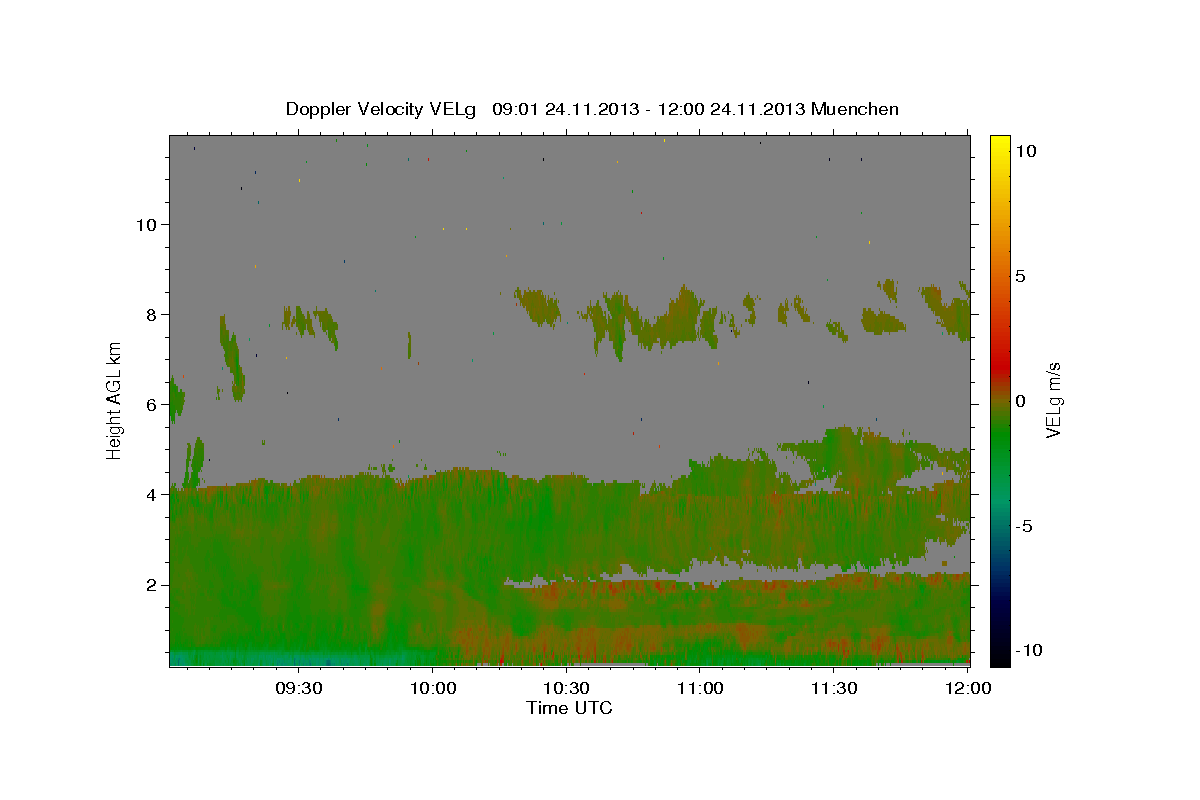Click the colorbar value -5 label

point(1024,526)
